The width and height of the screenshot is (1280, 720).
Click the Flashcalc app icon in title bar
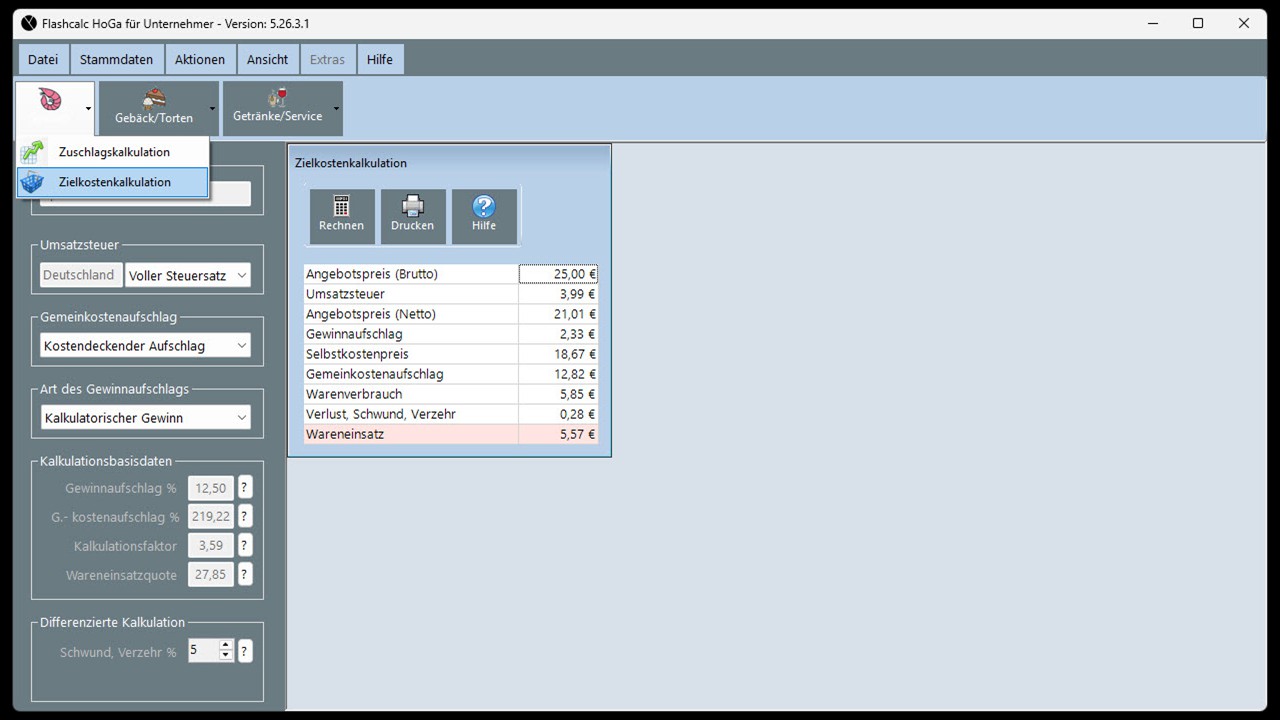tap(28, 23)
